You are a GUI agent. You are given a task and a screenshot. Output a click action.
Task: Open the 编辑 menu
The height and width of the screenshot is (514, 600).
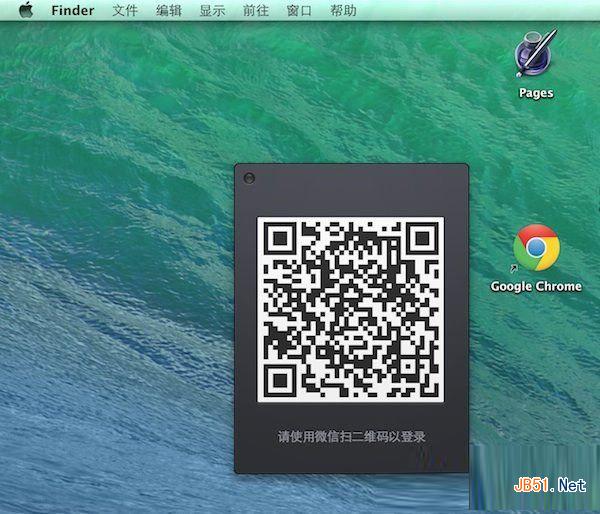pyautogui.click(x=169, y=10)
